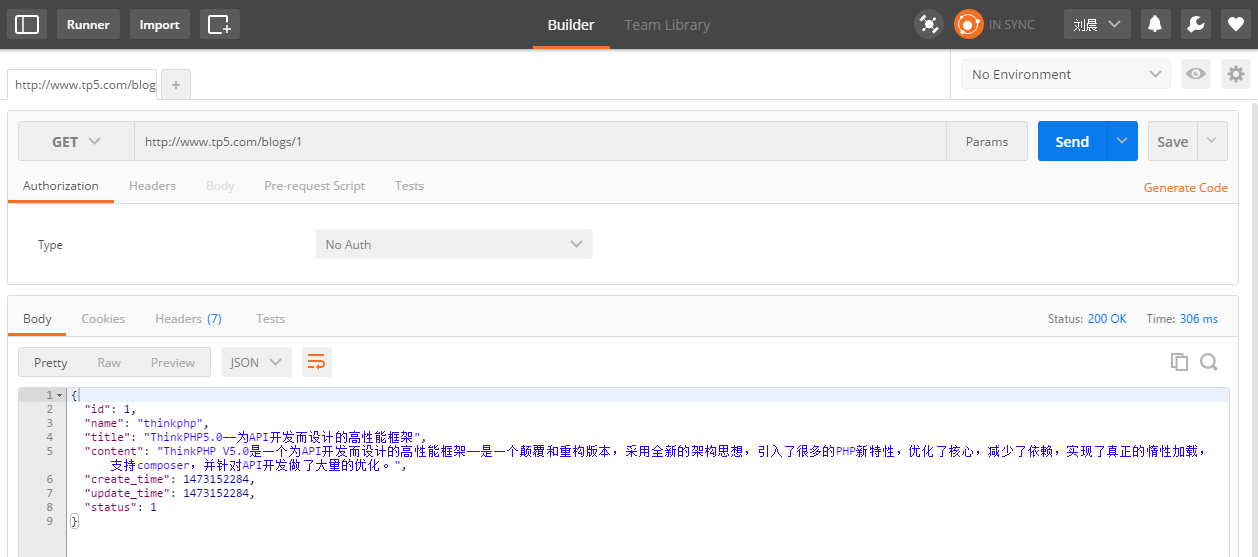The height and width of the screenshot is (557, 1258).
Task: Click the interceptor satellite icon
Action: click(x=929, y=25)
